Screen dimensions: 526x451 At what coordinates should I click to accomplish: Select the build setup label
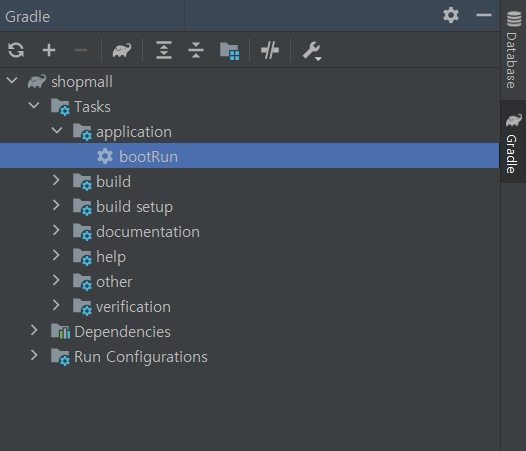click(134, 207)
